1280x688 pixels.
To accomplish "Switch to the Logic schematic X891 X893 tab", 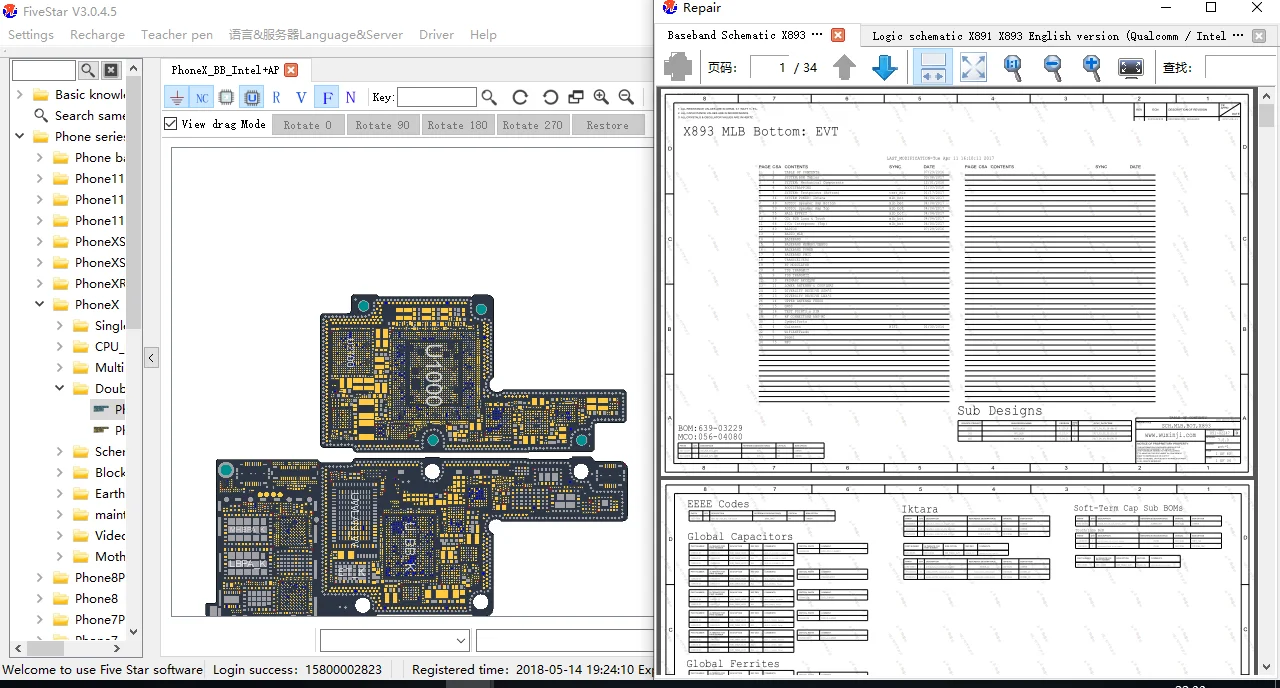I will (x=1048, y=35).
